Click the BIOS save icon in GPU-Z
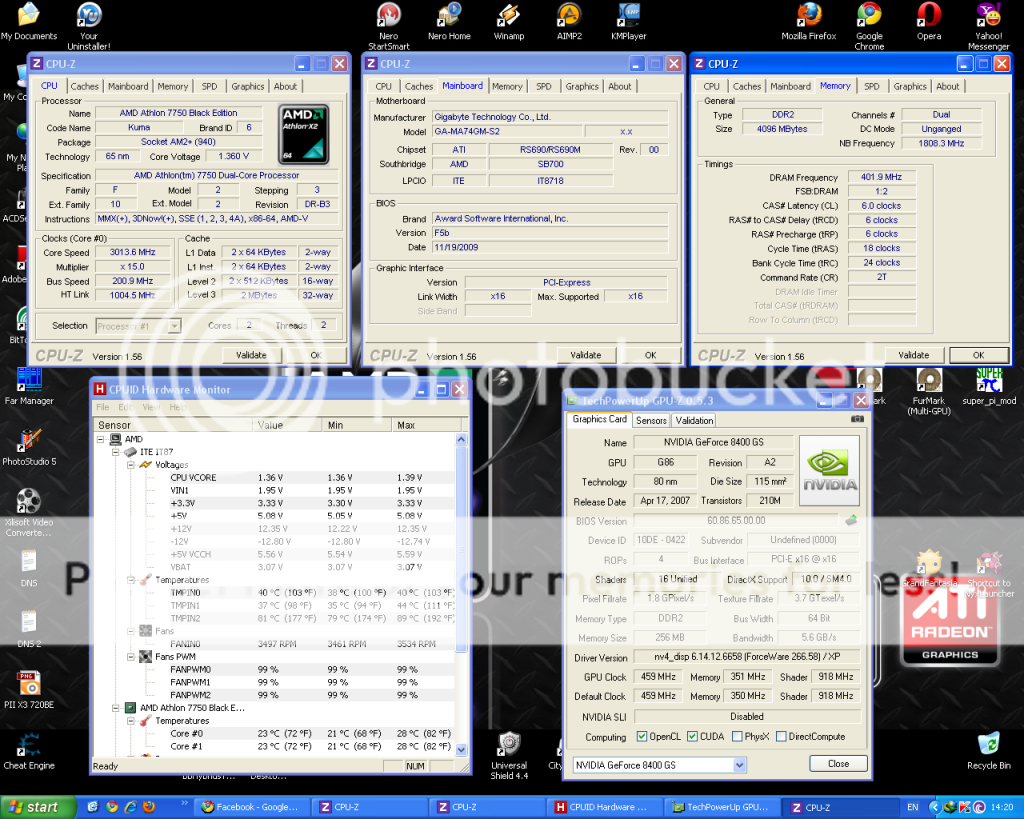Screen dimensions: 1024x819 click(851, 521)
